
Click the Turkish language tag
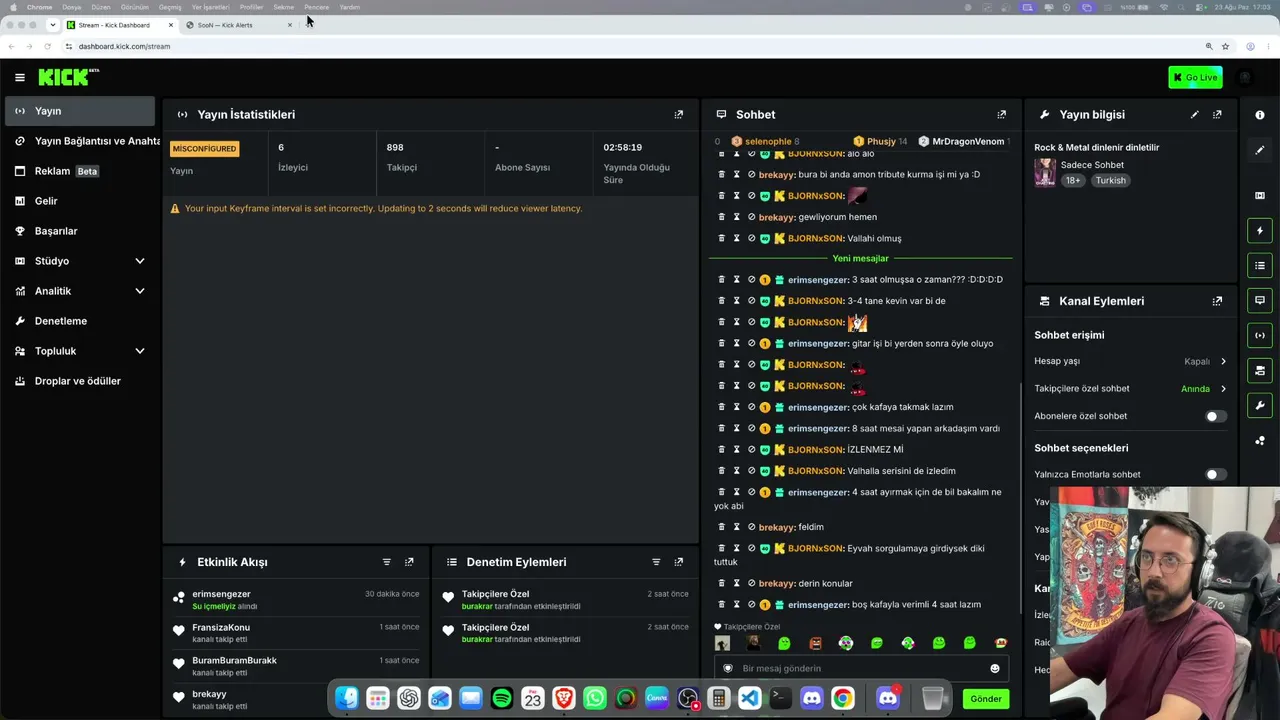click(1110, 181)
